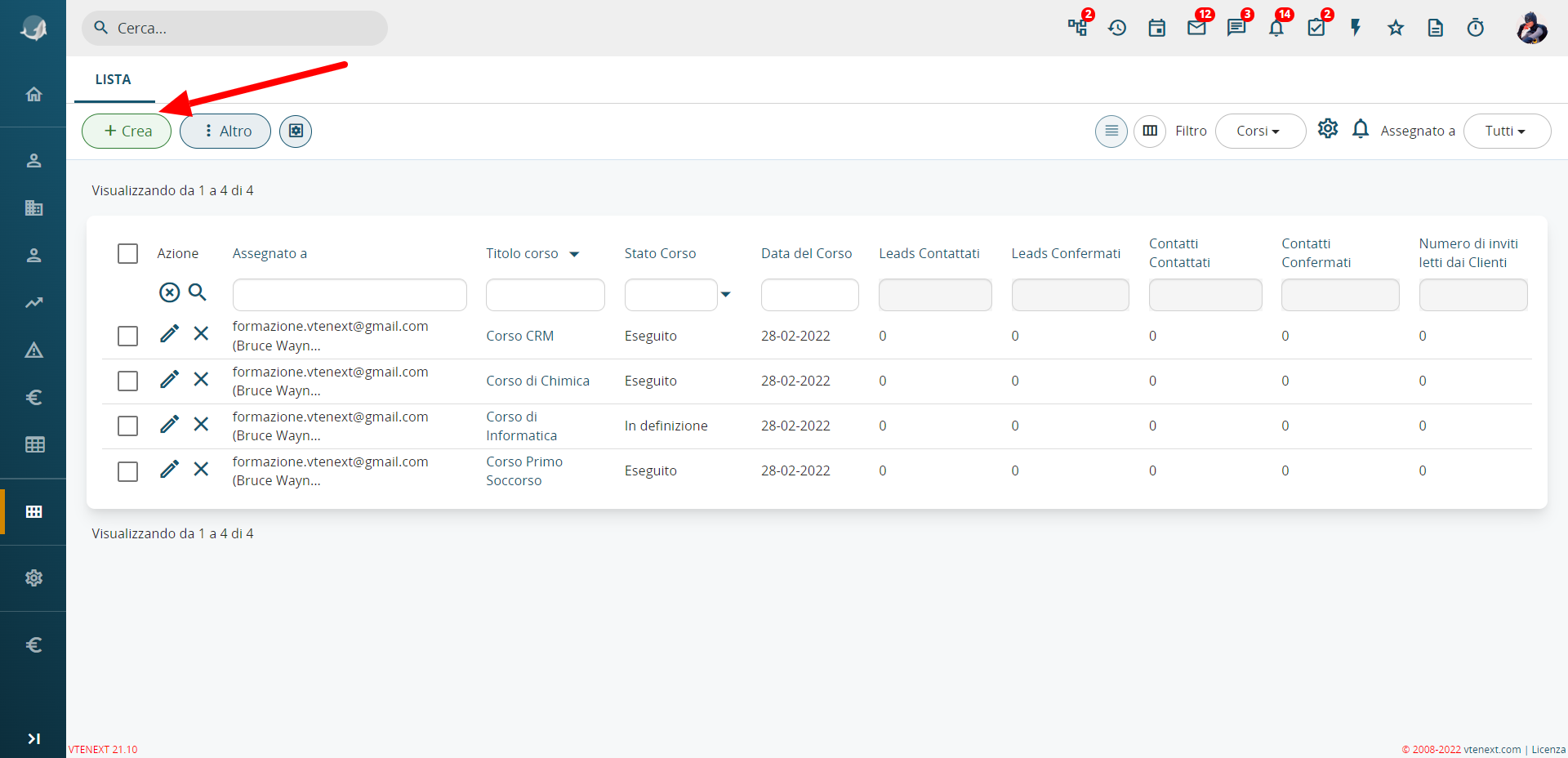This screenshot has width=1568, height=758.
Task: Edit the Corso di Informatica row pencil
Action: tap(169, 424)
